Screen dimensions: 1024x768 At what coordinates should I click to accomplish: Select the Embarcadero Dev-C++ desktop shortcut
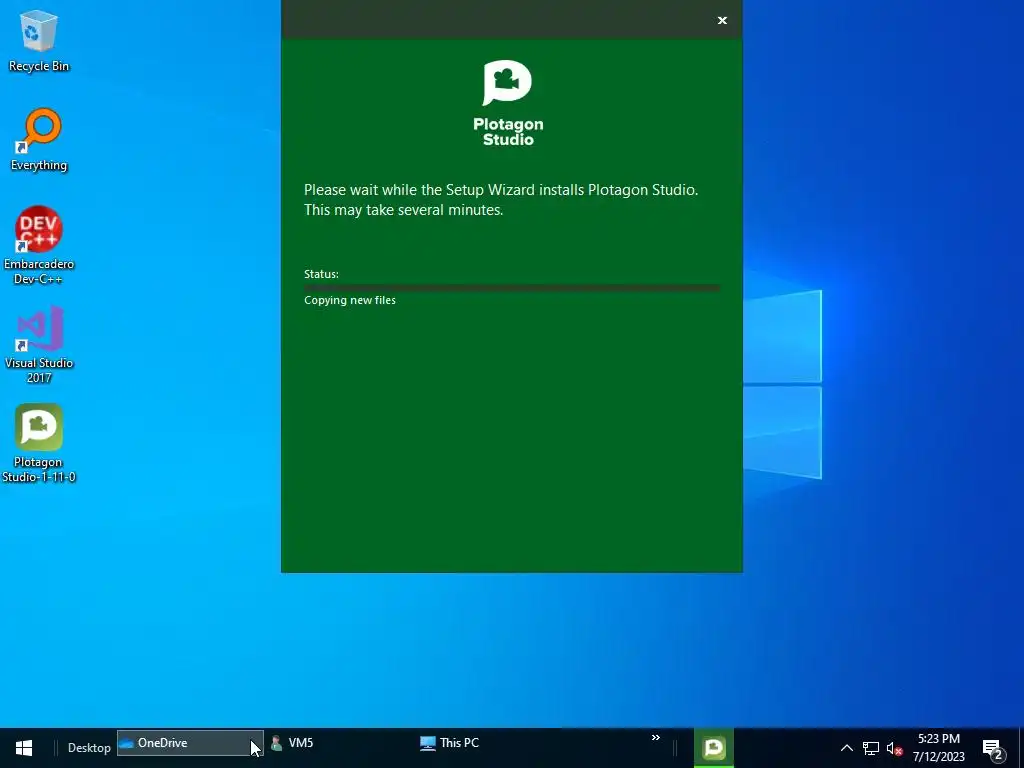click(x=39, y=245)
